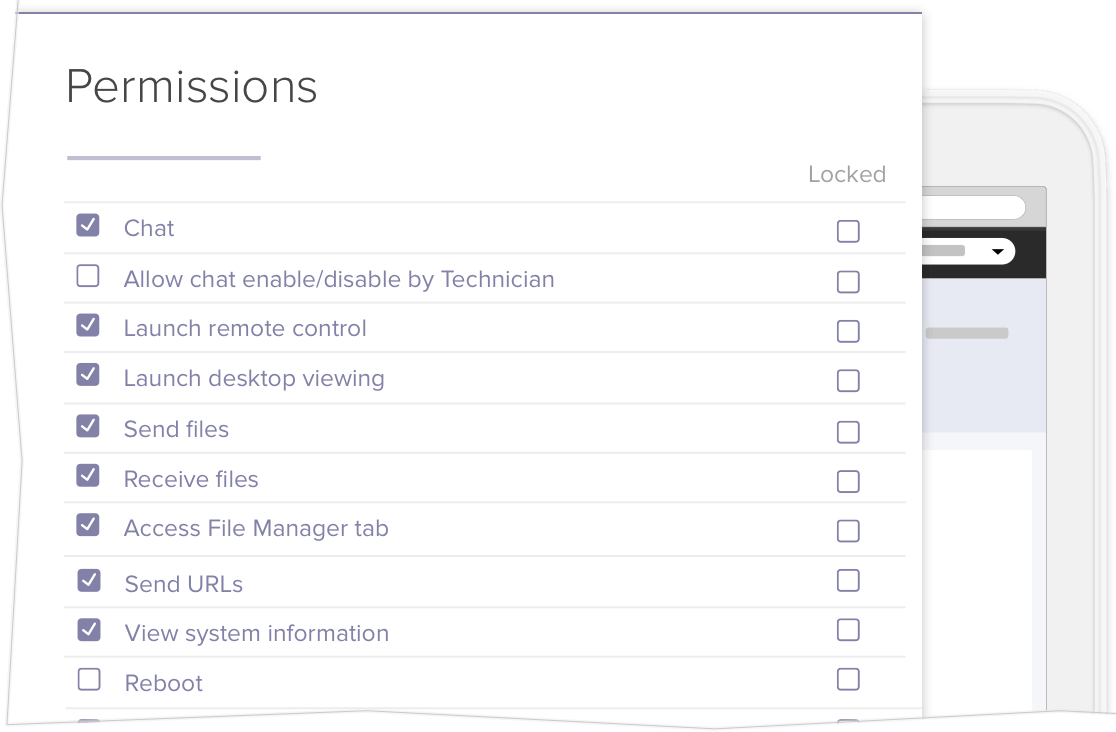1116x732 pixels.
Task: Open the dropdown arrow in phone toolbar
Action: 997,251
